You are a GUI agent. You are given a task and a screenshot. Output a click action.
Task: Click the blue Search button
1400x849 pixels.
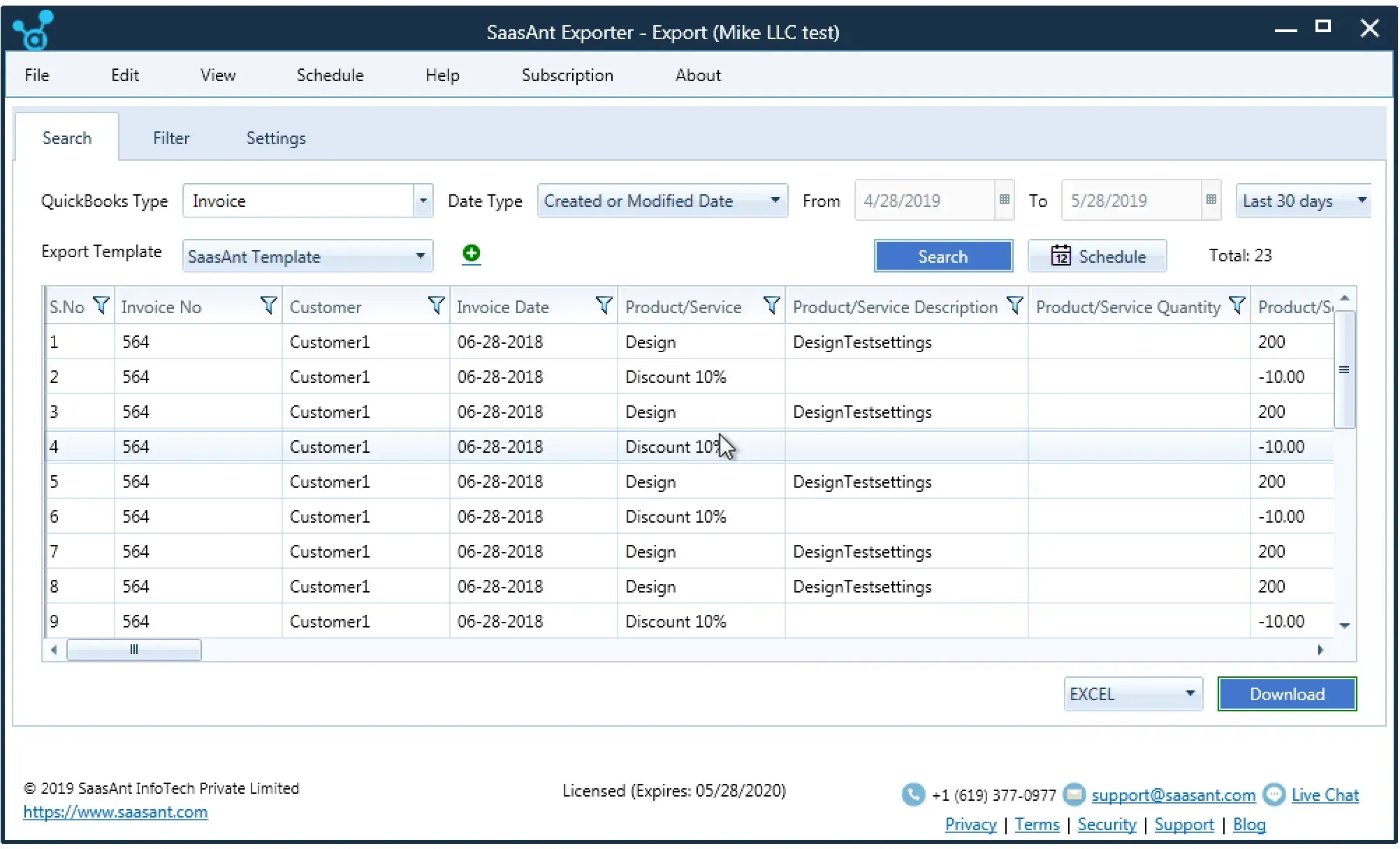coord(943,256)
